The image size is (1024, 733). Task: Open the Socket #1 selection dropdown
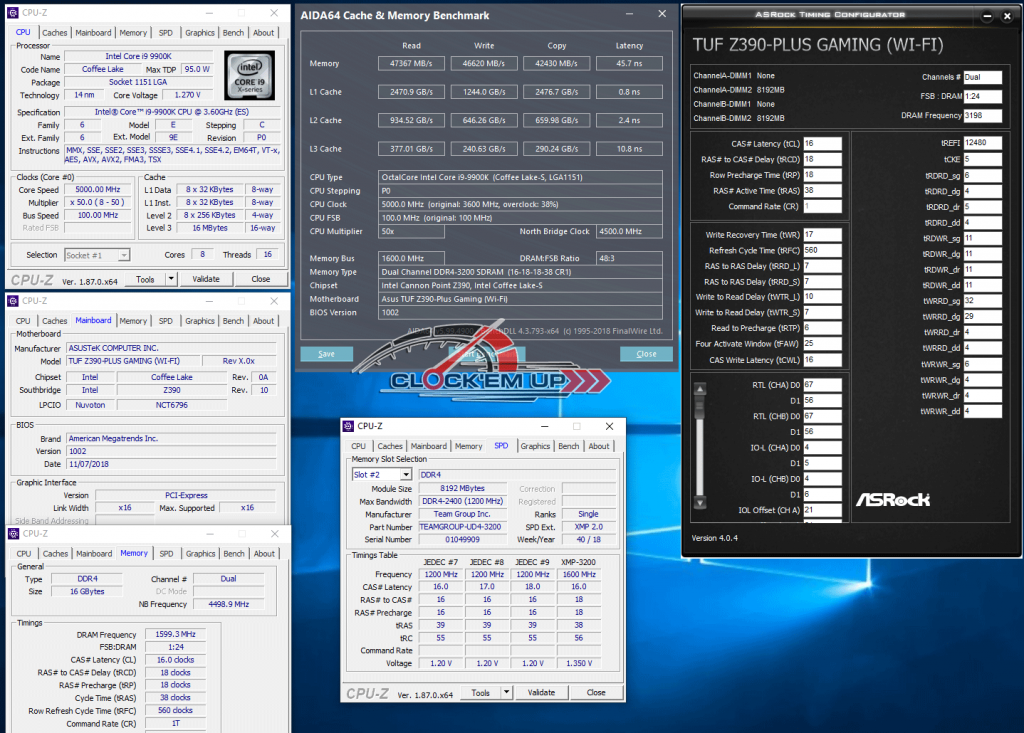[x=125, y=255]
